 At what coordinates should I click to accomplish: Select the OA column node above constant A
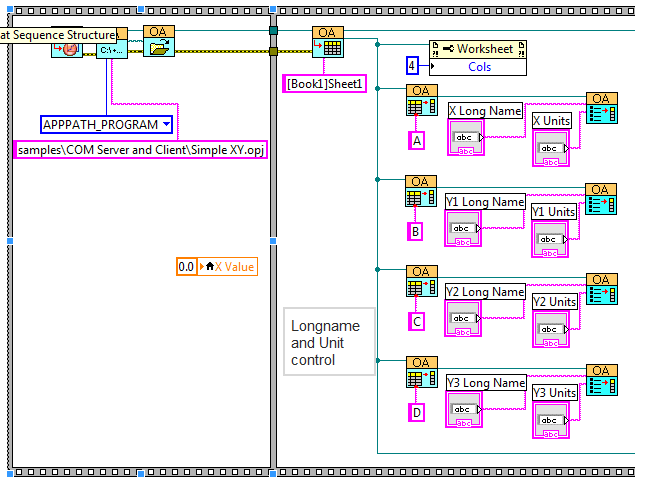419,101
